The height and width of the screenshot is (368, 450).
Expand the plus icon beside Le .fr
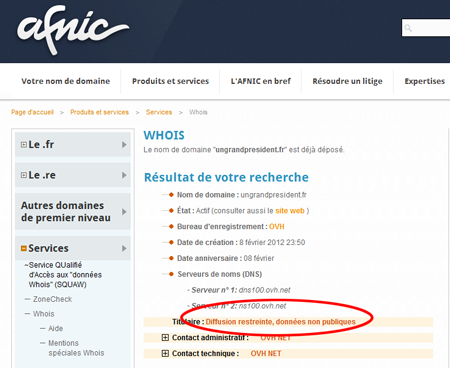24,145
